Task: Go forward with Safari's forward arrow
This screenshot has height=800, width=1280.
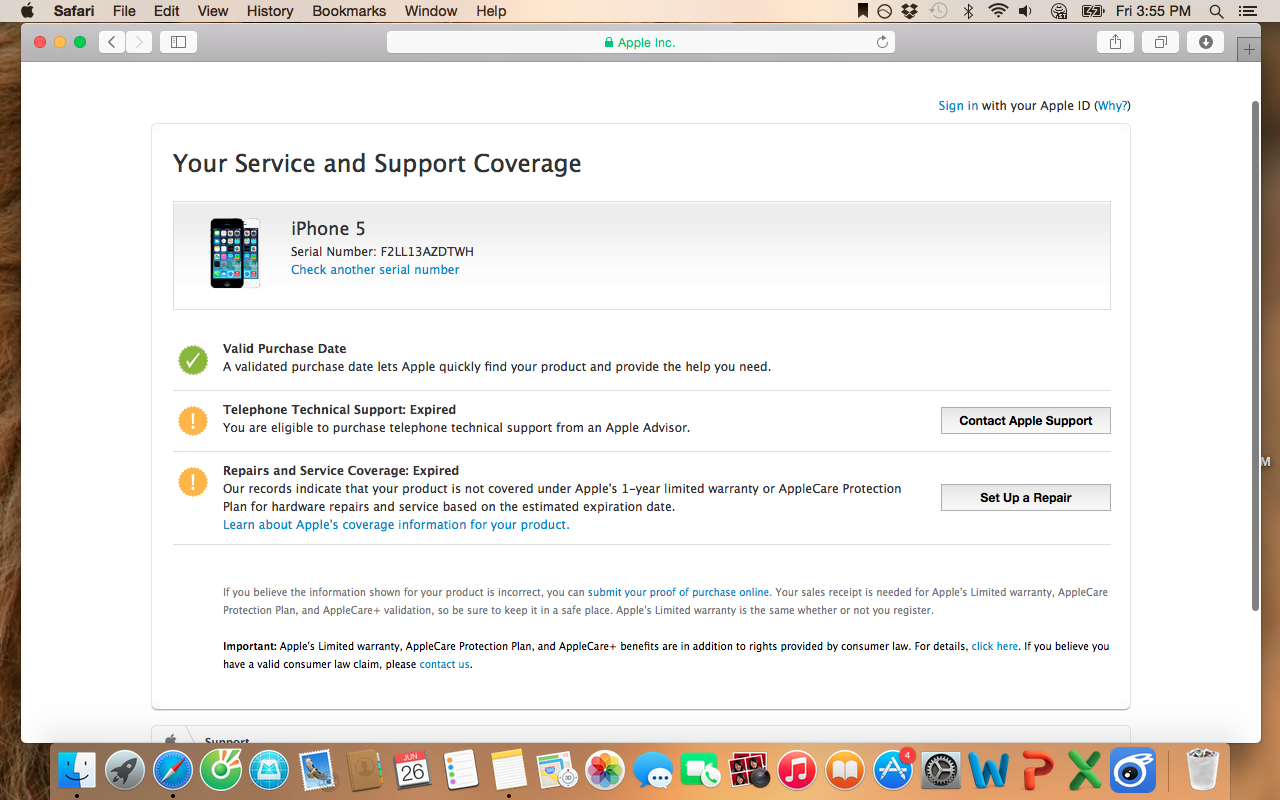Action: click(x=139, y=42)
